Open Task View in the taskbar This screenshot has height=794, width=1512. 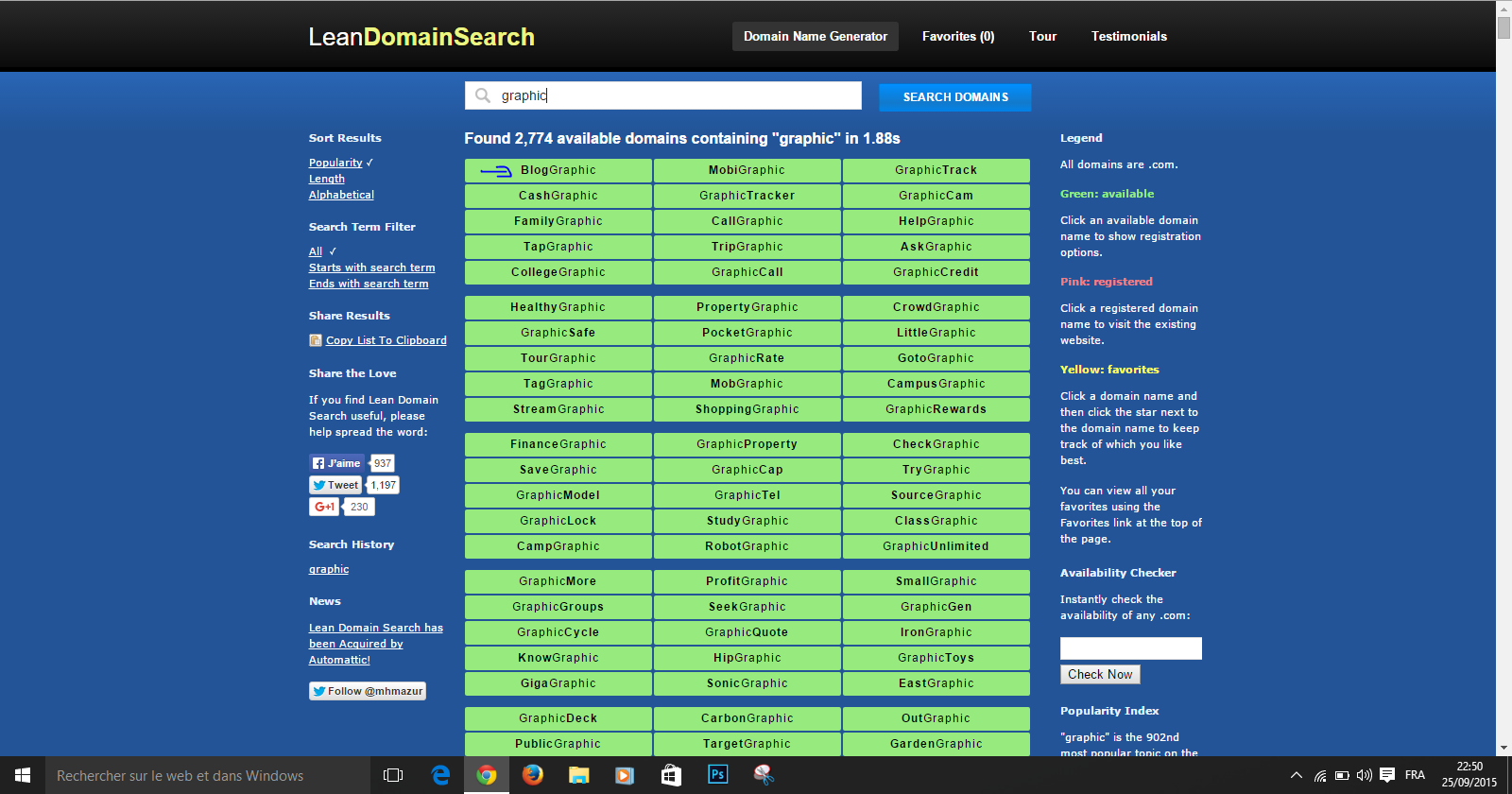(393, 775)
